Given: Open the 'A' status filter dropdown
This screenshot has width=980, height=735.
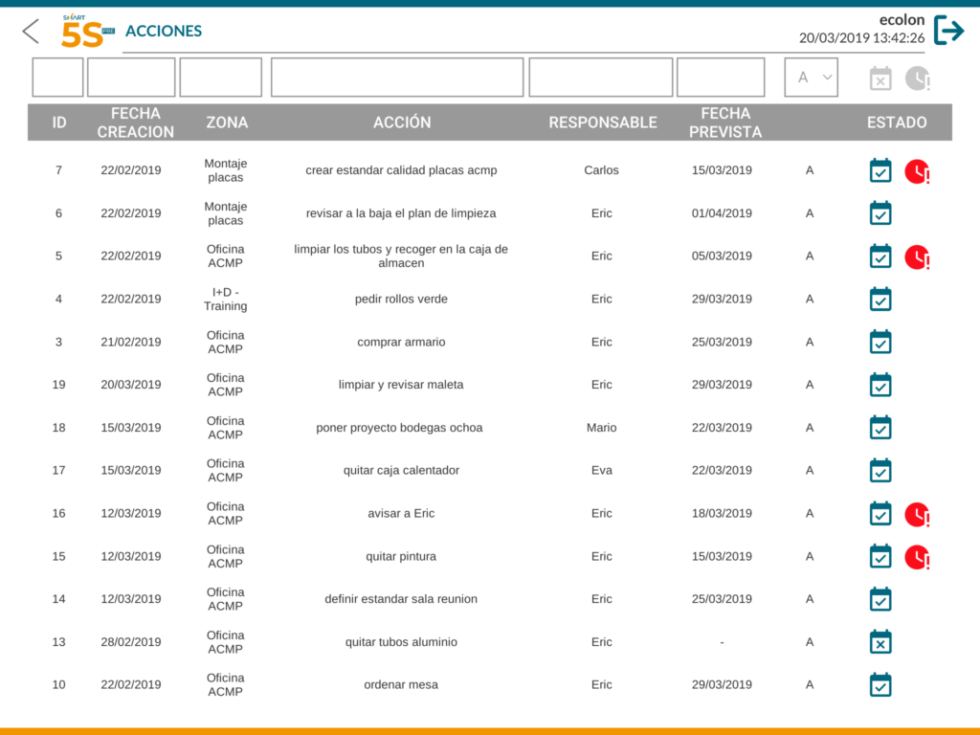Looking at the screenshot, I should click(811, 77).
